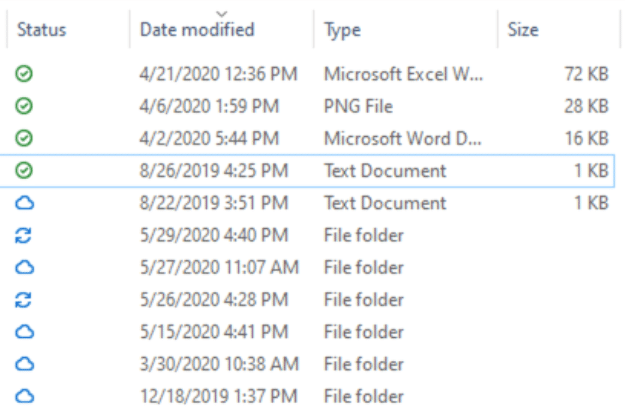Click the synced status icon on Word document row
625x420 pixels.
24,138
